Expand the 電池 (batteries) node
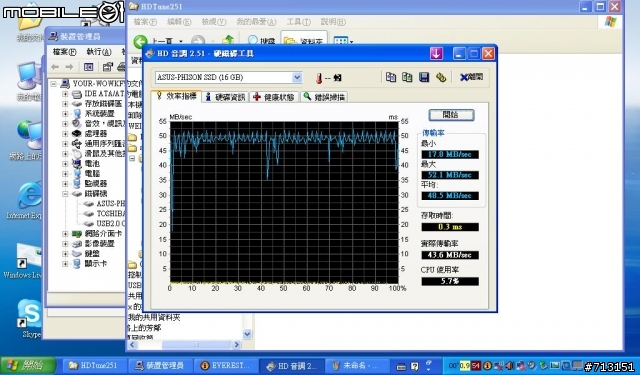640x375 pixels. (65, 164)
